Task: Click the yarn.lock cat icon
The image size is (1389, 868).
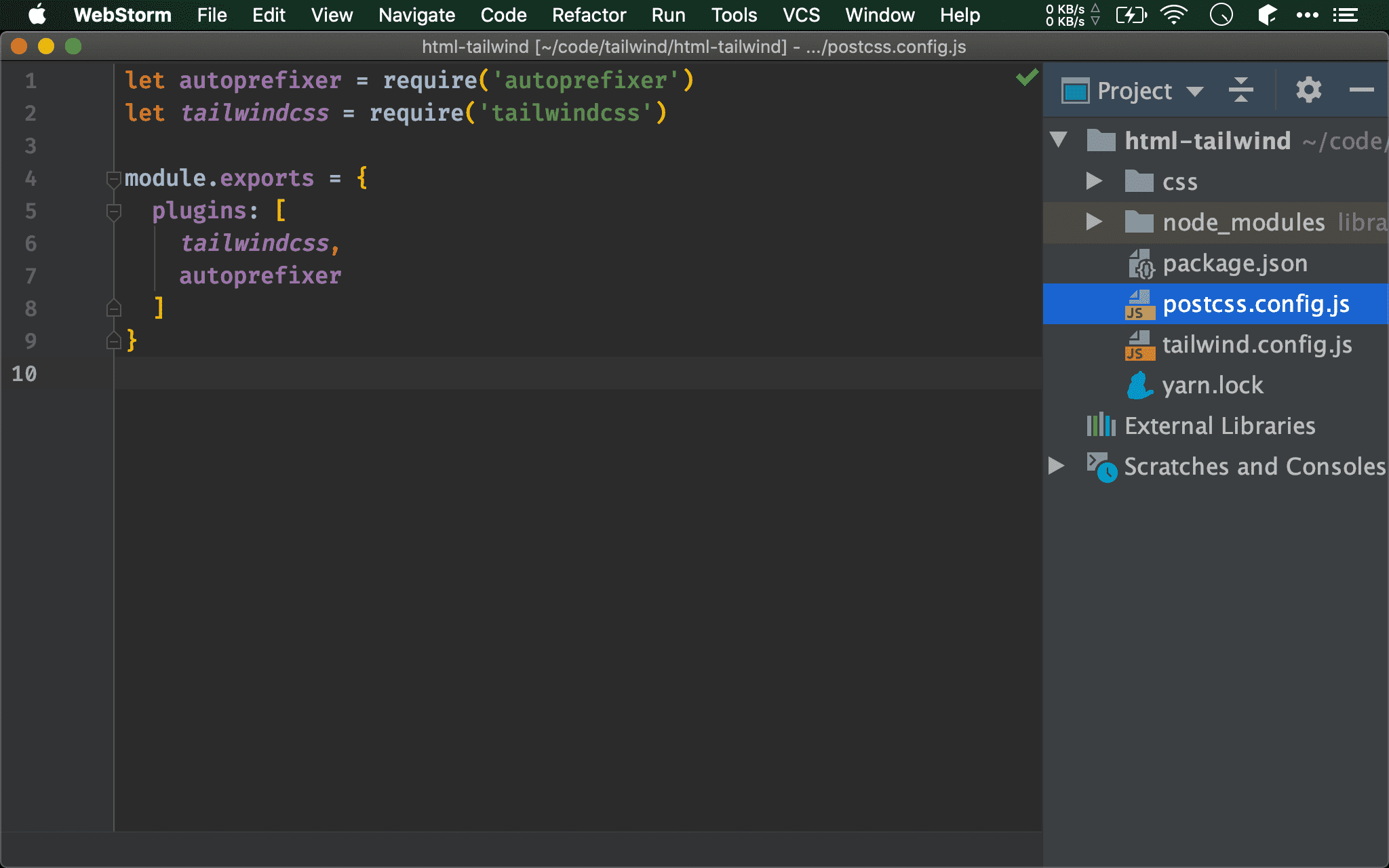Action: point(1139,385)
